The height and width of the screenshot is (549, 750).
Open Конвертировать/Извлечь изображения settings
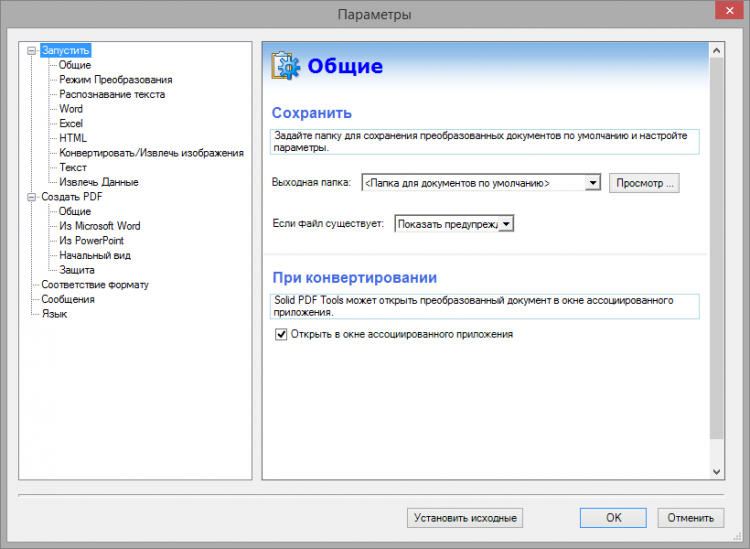(151, 153)
